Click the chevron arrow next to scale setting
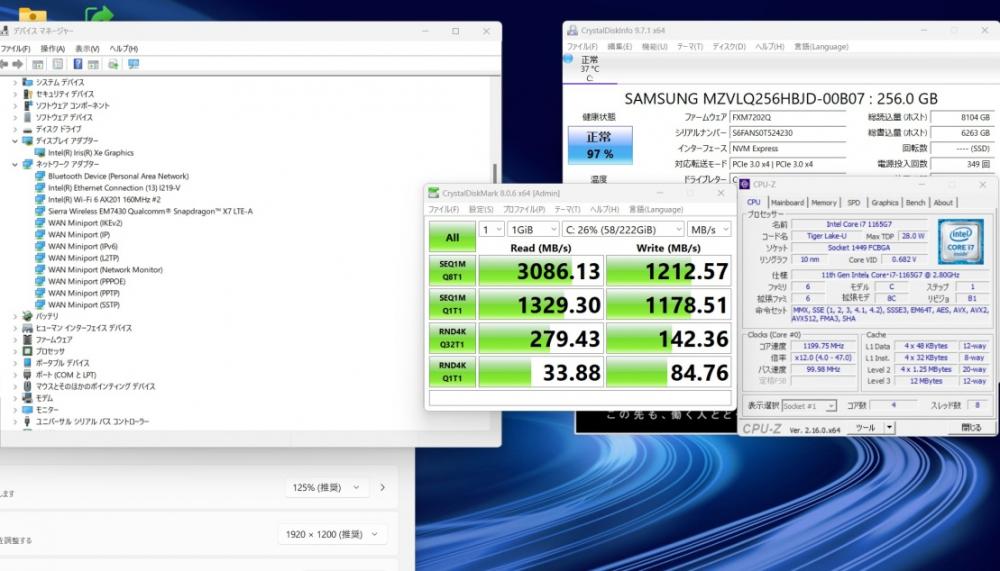 383,487
